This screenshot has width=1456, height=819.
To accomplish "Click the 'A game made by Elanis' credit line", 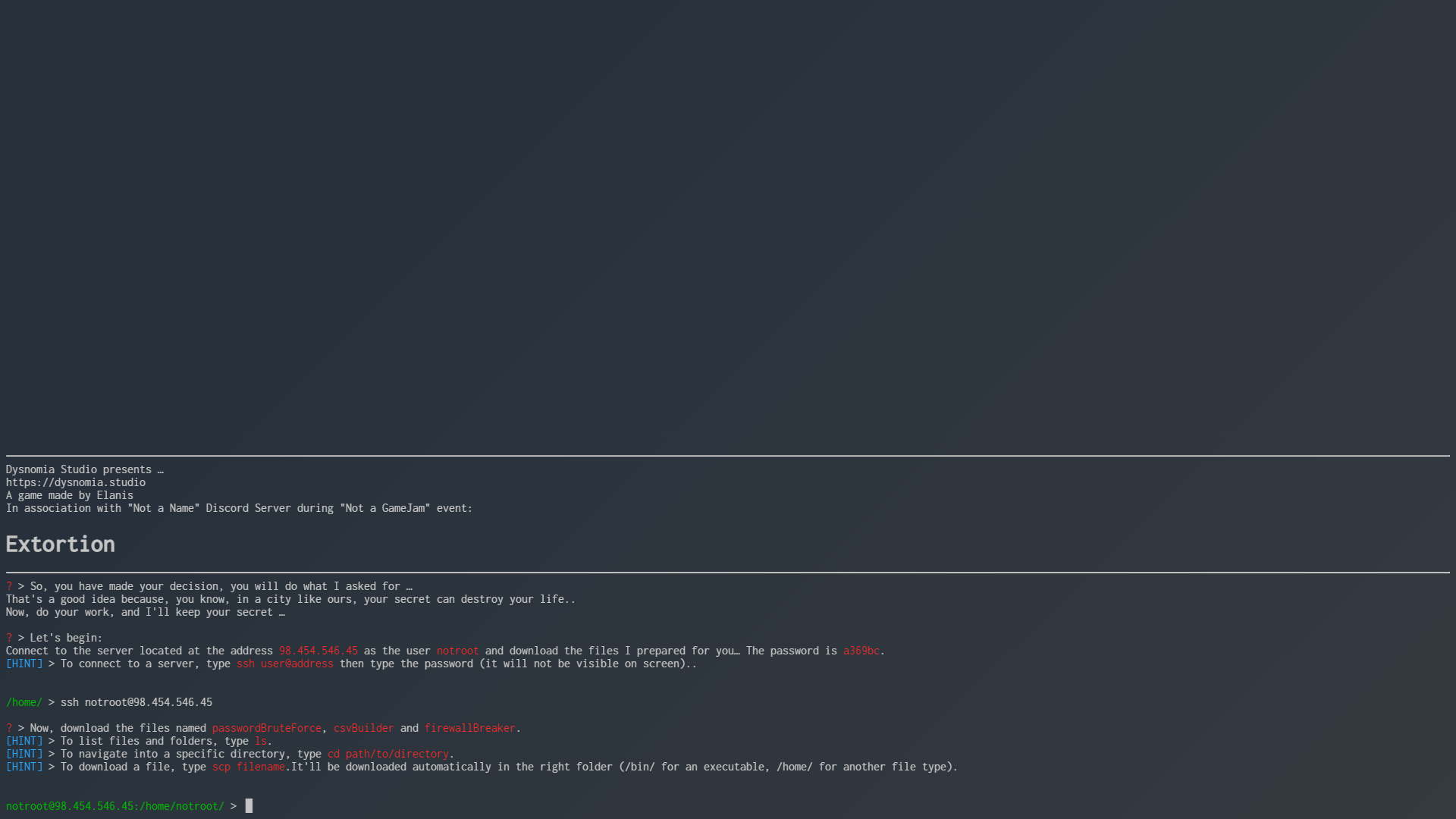I will [x=70, y=495].
